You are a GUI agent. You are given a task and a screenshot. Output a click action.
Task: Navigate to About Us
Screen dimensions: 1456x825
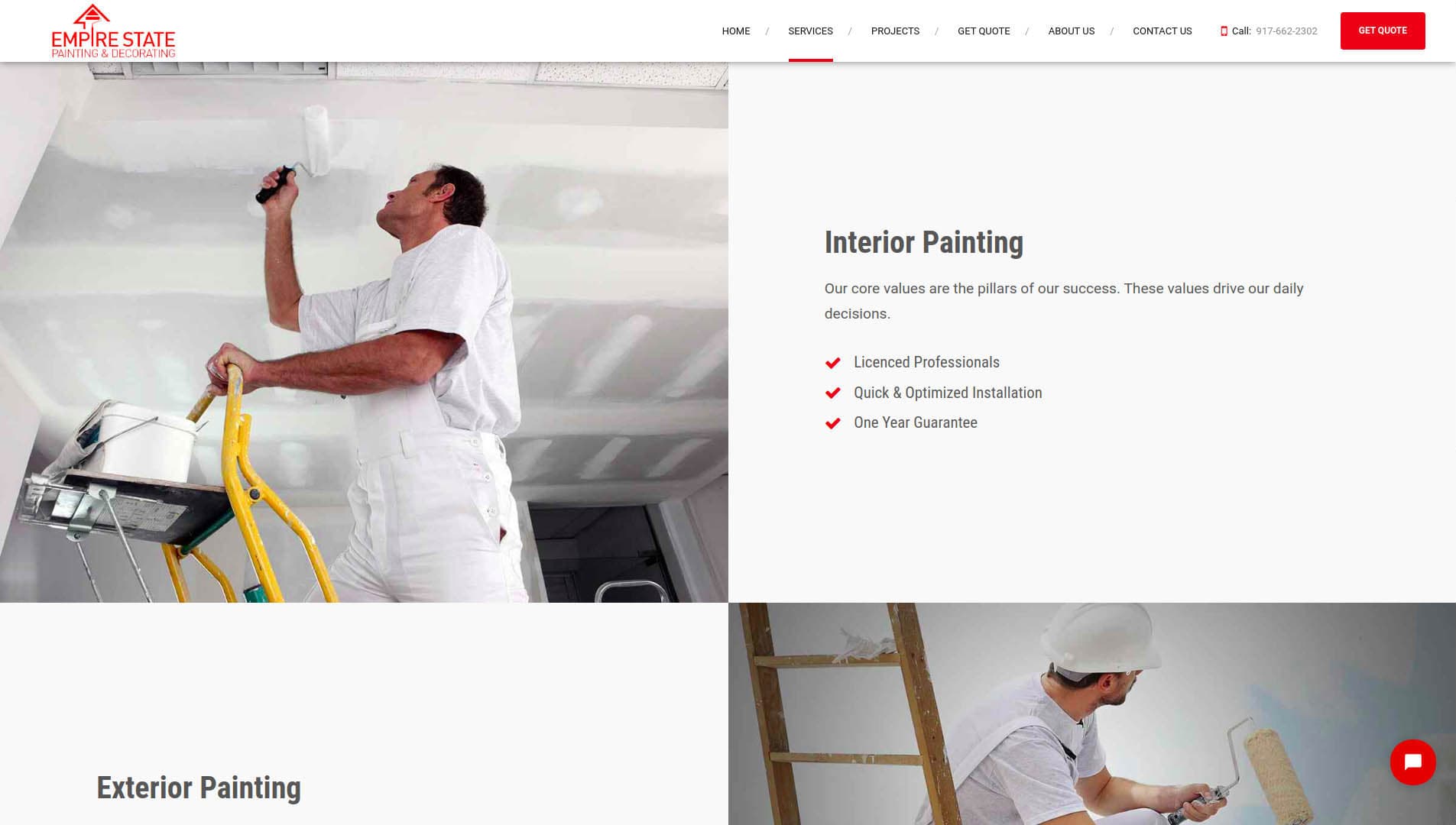click(x=1071, y=31)
